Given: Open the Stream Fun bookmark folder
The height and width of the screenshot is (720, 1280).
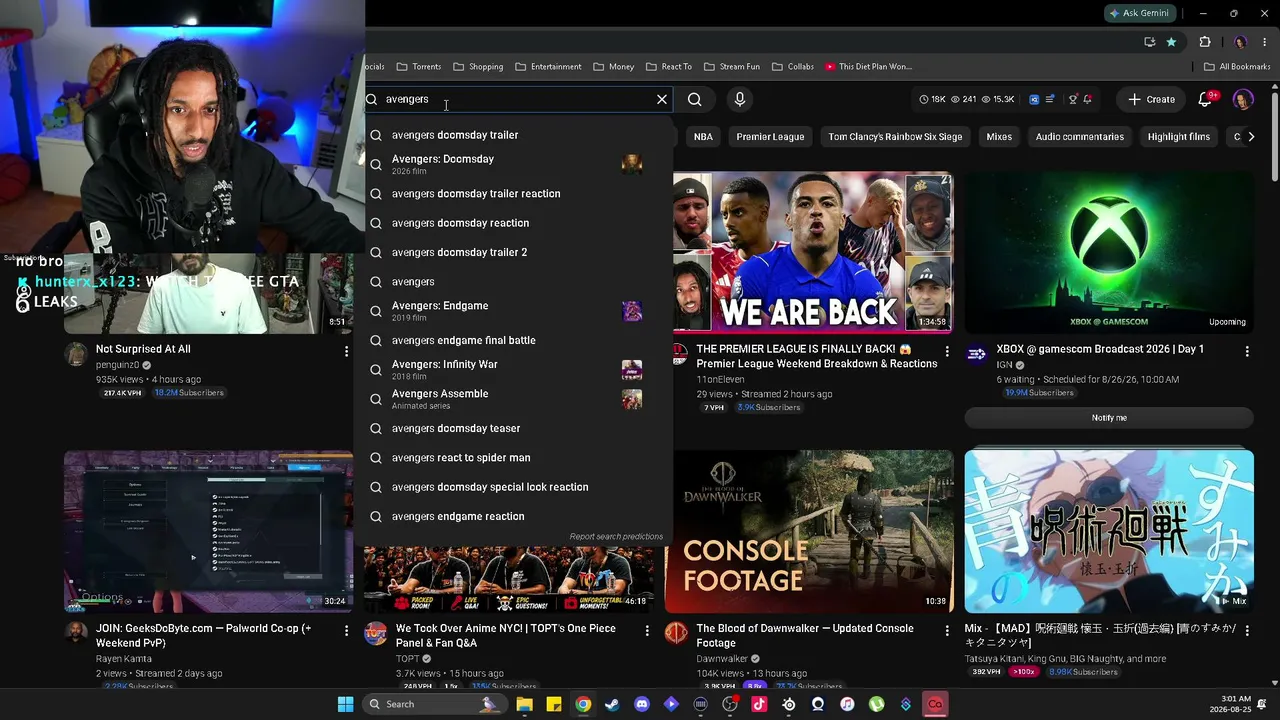Looking at the screenshot, I should point(732,67).
